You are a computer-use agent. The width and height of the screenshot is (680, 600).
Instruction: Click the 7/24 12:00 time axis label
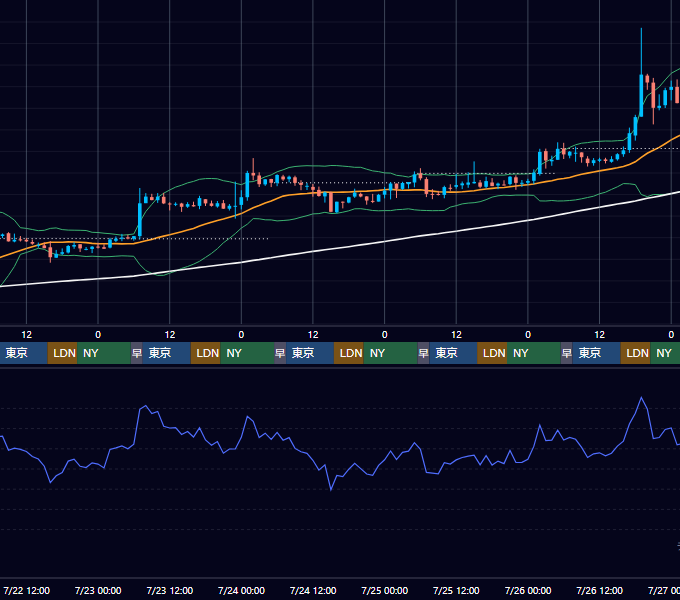(313, 590)
